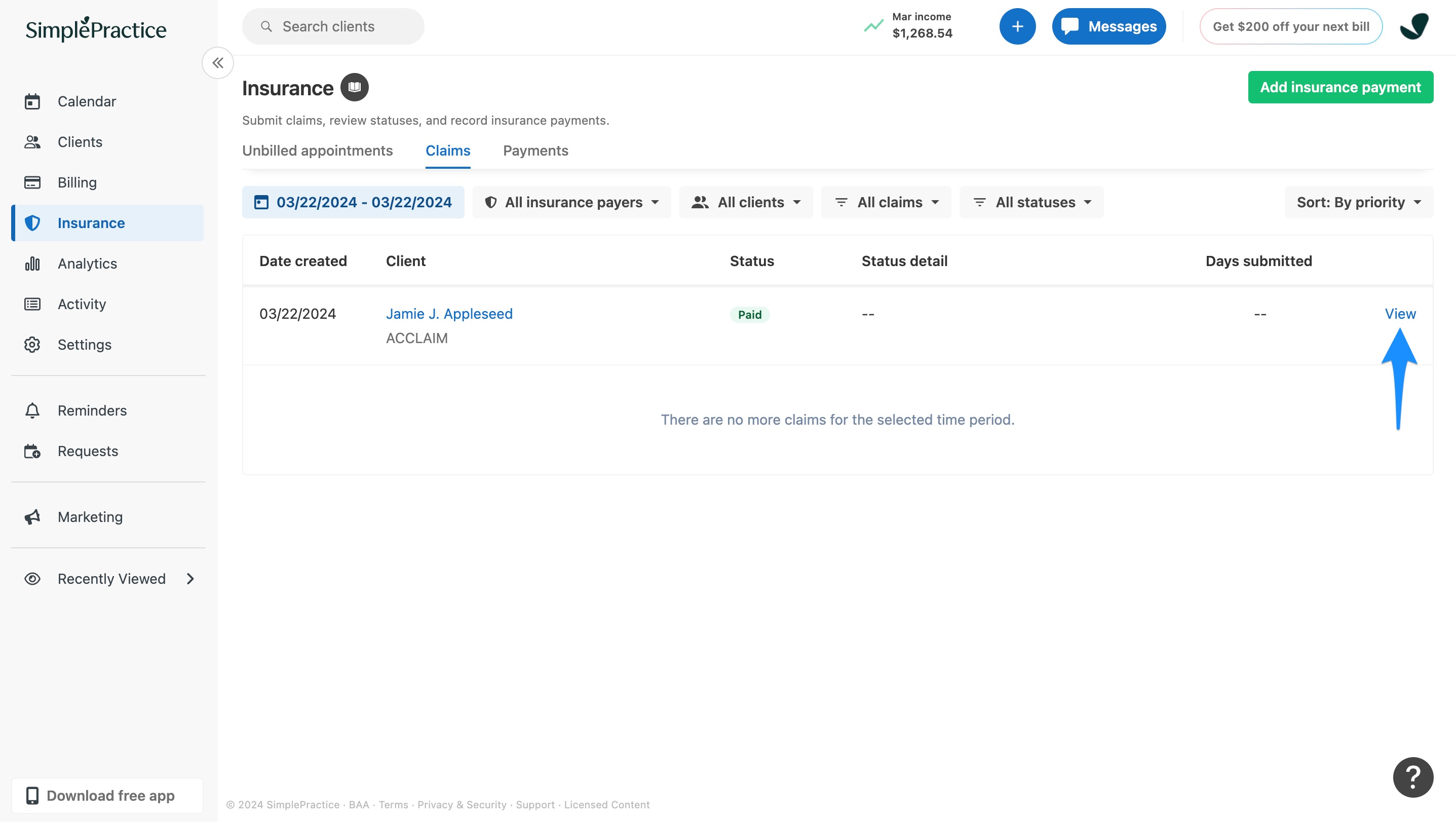This screenshot has height=822, width=1456.
Task: Click View link for Appleseed claim
Action: (x=1400, y=314)
